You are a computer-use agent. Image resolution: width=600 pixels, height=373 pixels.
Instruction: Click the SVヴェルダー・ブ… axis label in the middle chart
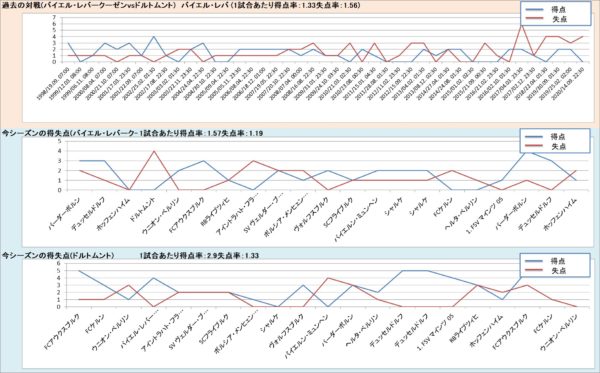[263, 213]
